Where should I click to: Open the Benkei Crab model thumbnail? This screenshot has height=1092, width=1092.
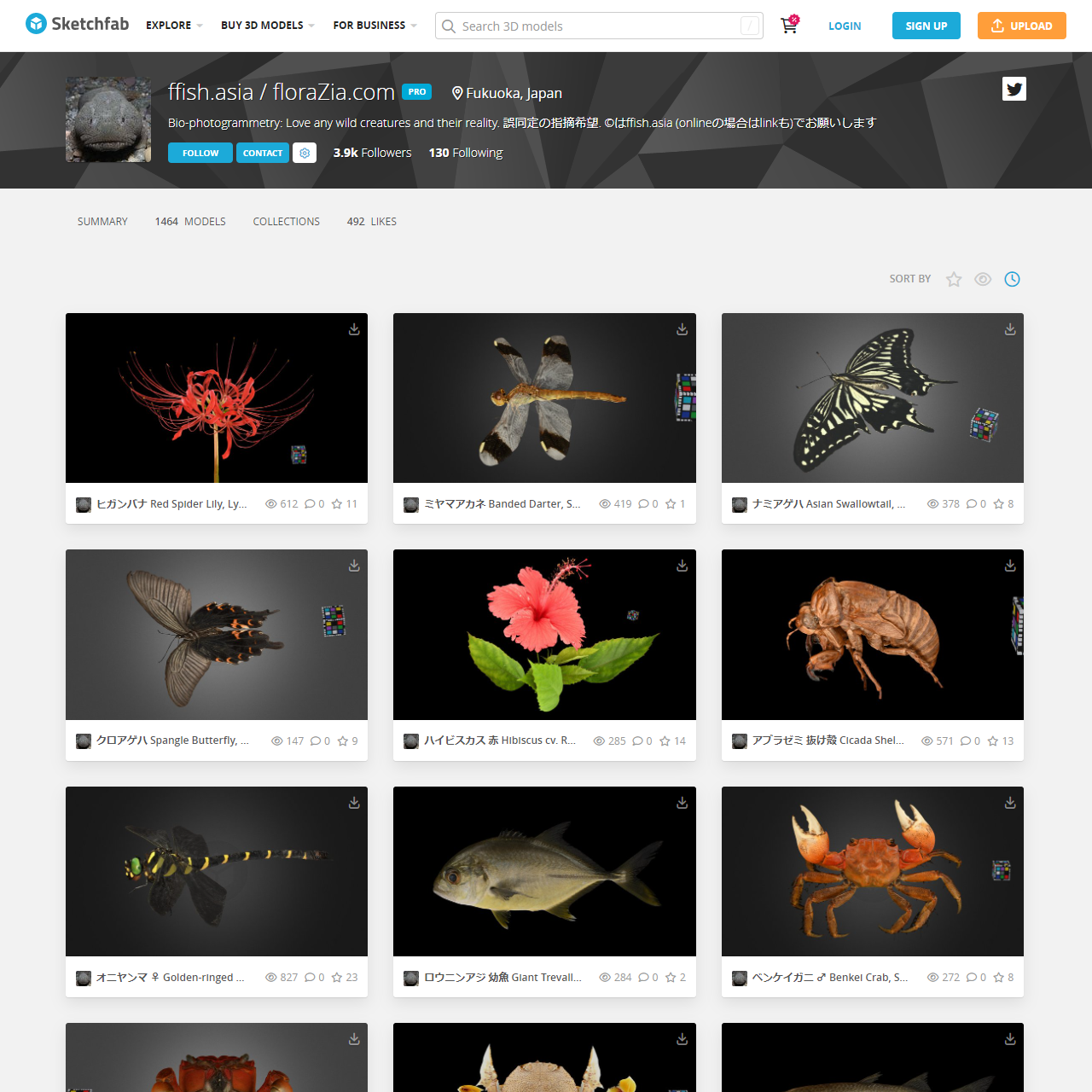[872, 871]
